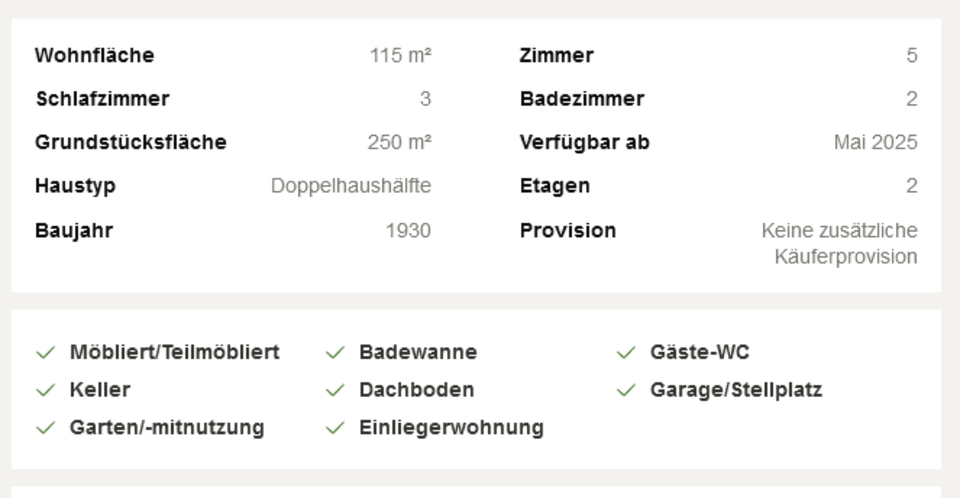Viewport: 960px width, 498px height.
Task: Click the Garage/Stellplatz feature label
Action: [736, 390]
